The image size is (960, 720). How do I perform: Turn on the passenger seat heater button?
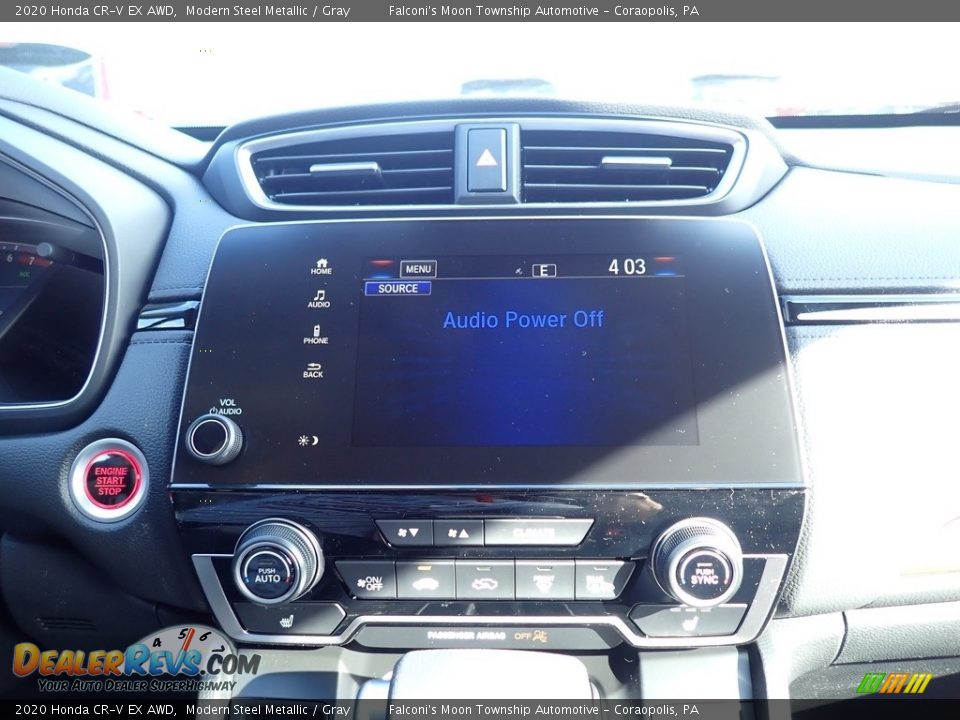pos(688,619)
